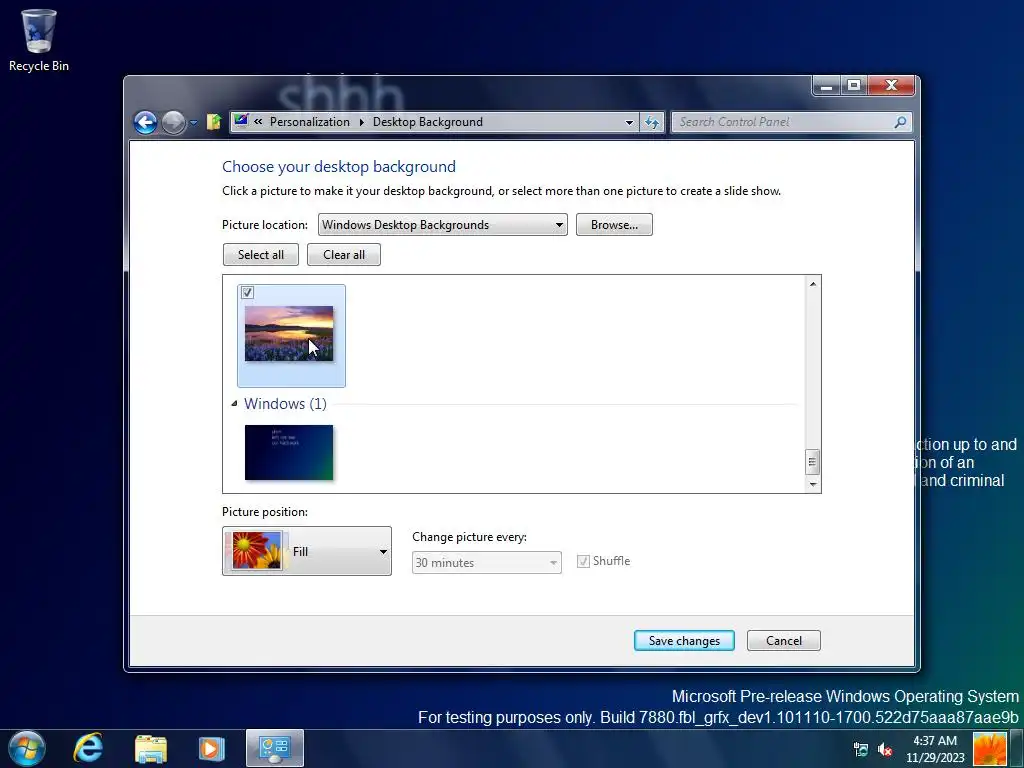Click the taskbar clock 4:37 AM
This screenshot has width=1024, height=768.
tap(935, 749)
